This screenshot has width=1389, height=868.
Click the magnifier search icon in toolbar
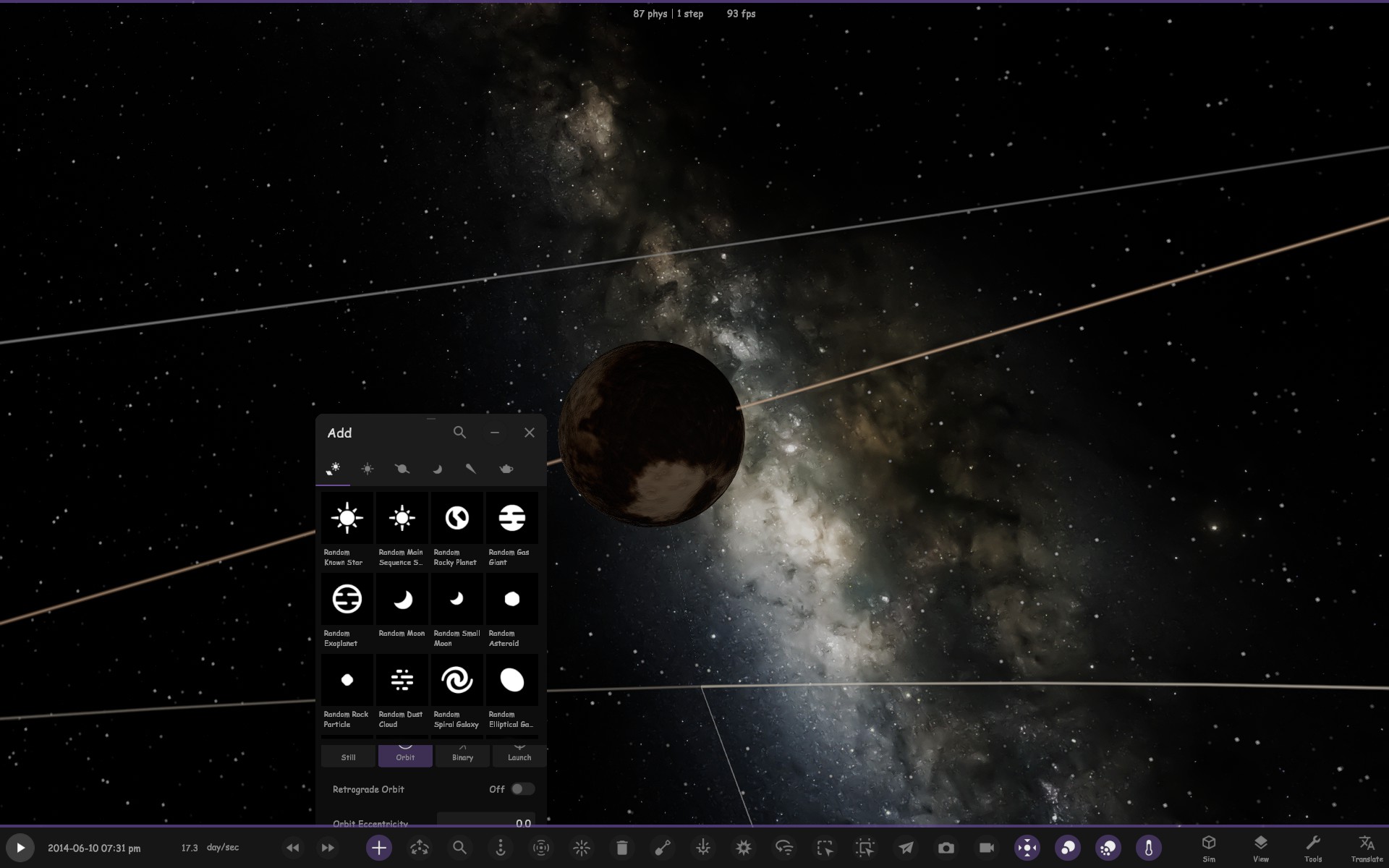pos(459,848)
